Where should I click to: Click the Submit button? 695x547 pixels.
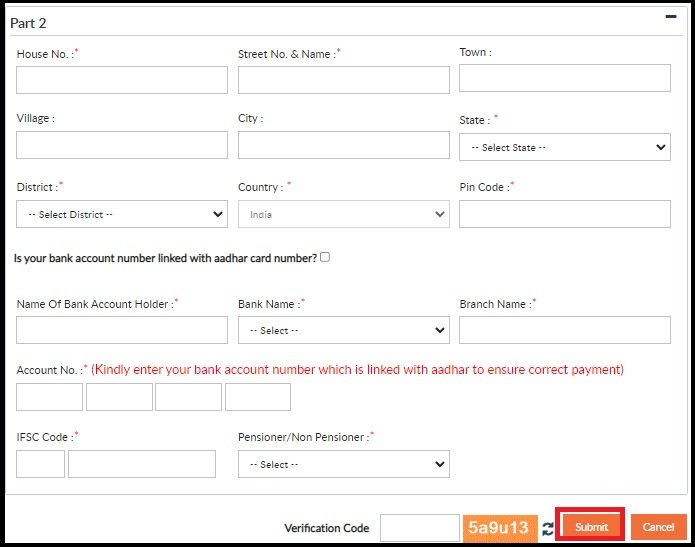(x=591, y=526)
